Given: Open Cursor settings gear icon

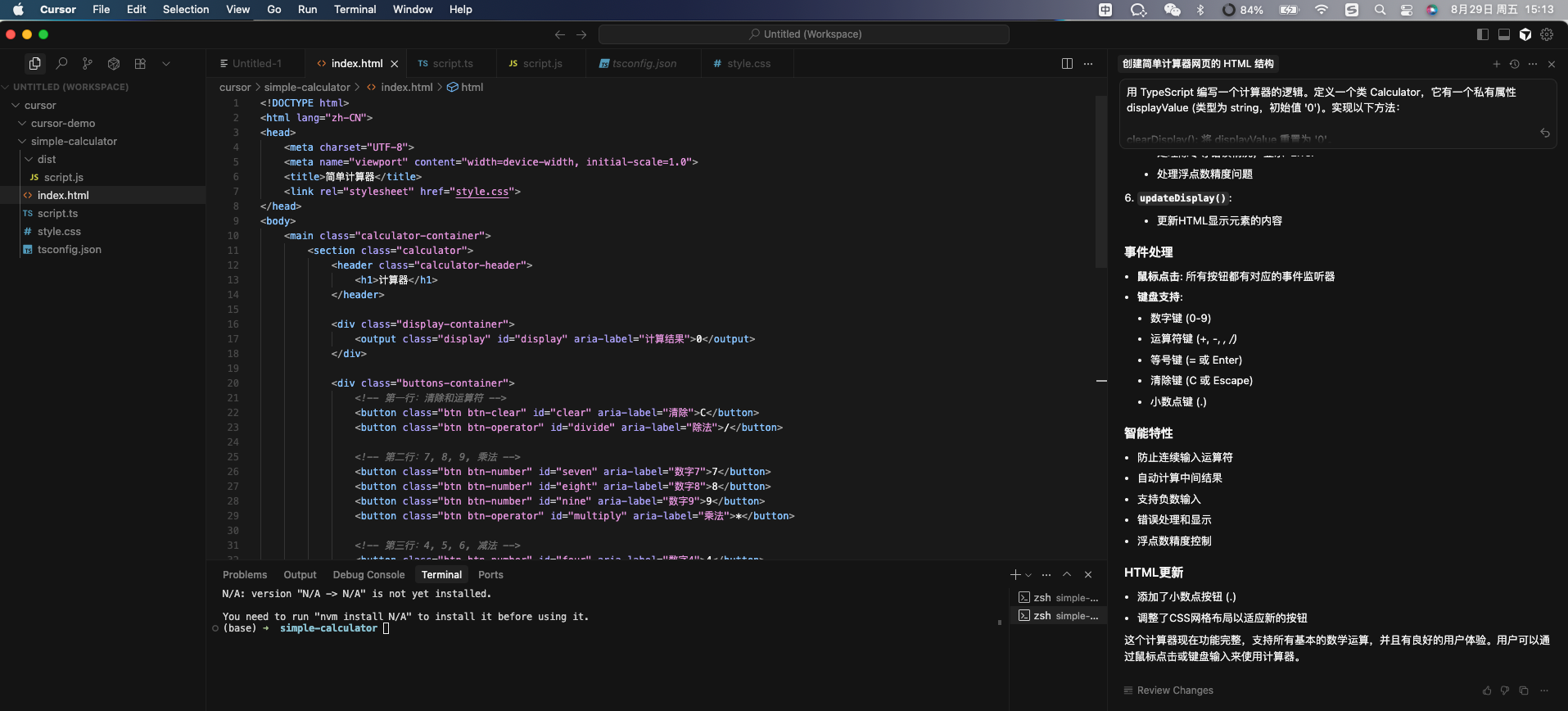Looking at the screenshot, I should [1547, 34].
